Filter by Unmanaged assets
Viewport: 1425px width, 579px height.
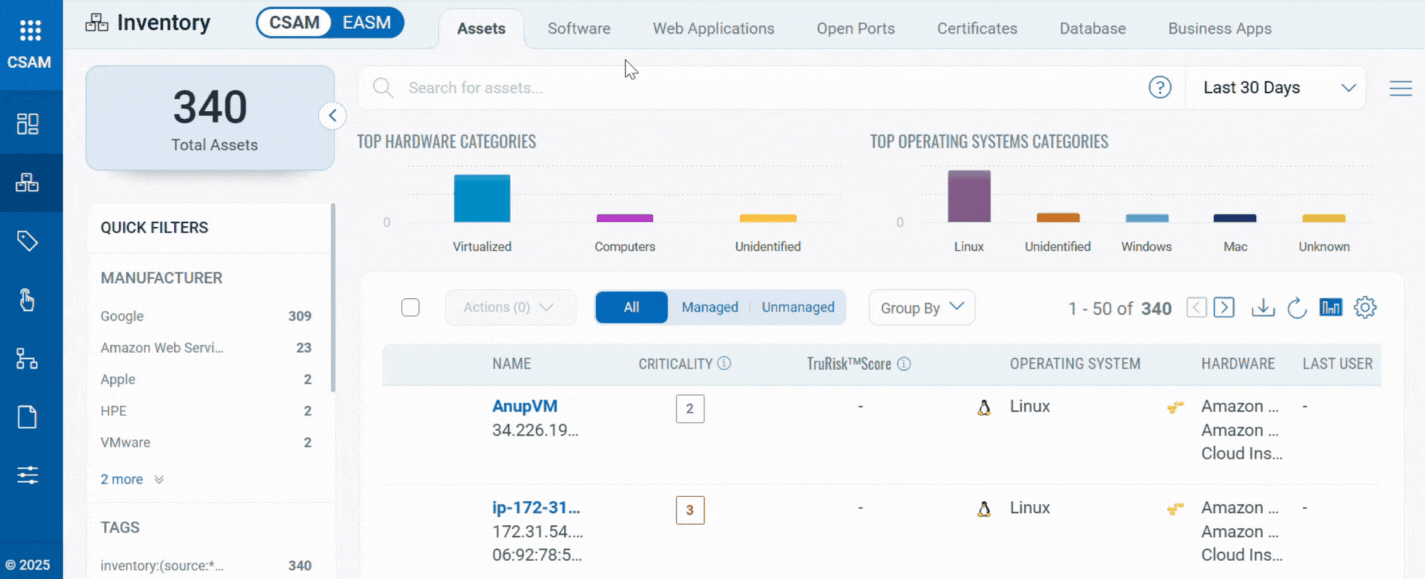pyautogui.click(x=797, y=308)
